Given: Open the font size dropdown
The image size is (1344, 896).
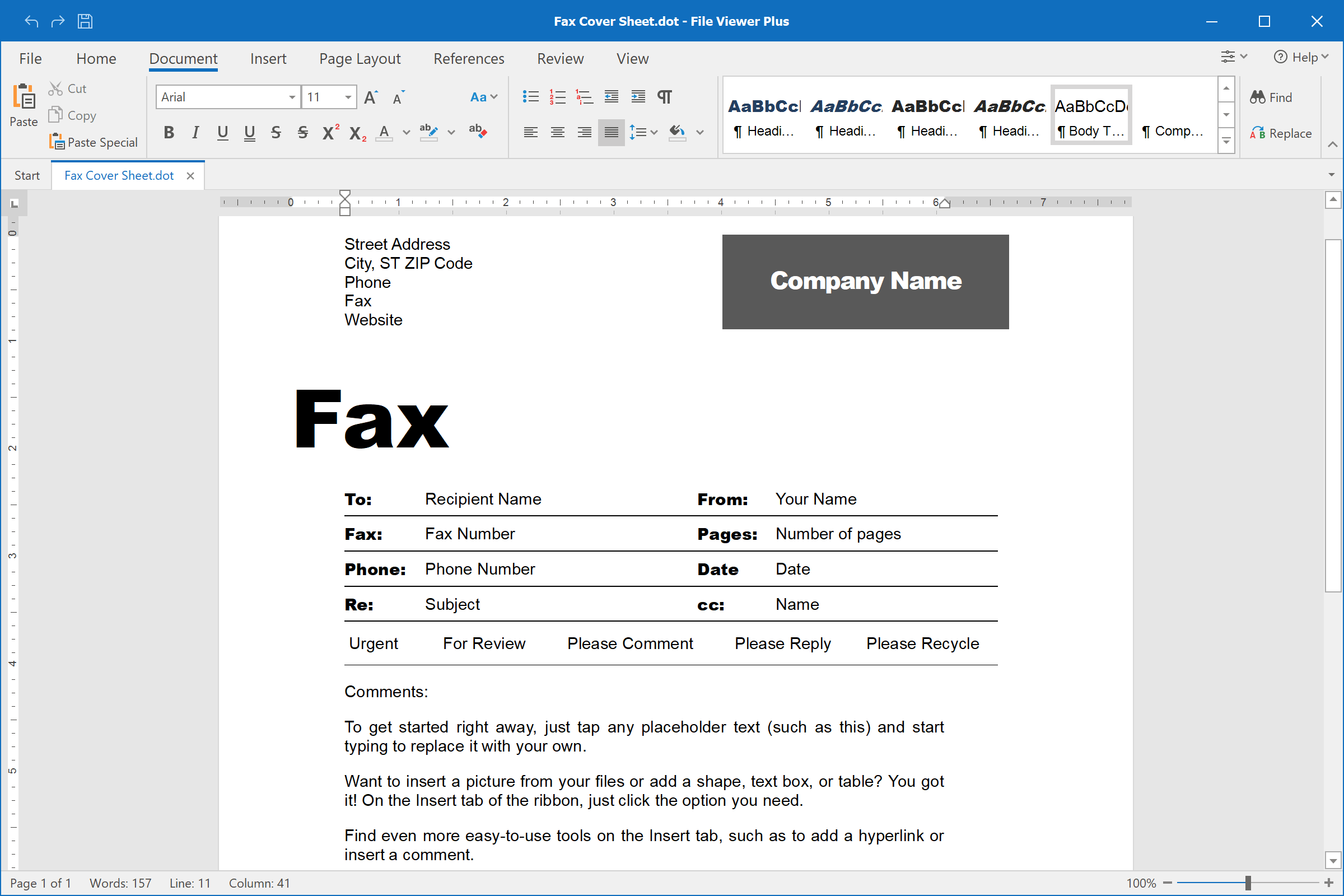Looking at the screenshot, I should tap(347, 97).
